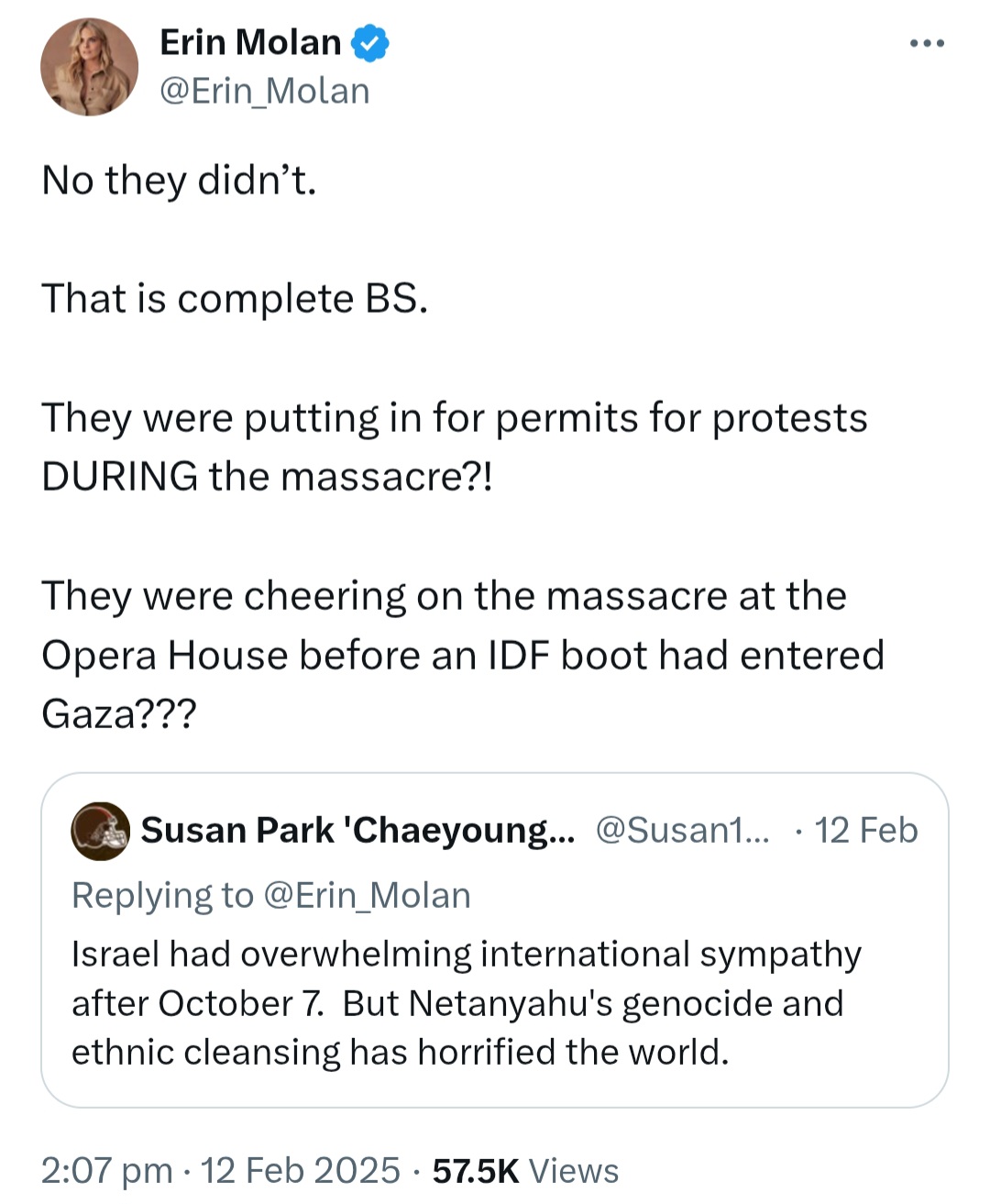Image resolution: width=990 pixels, height=1204 pixels.
Task: Click Susan Park's helmet avatar icon
Action: click(x=100, y=831)
